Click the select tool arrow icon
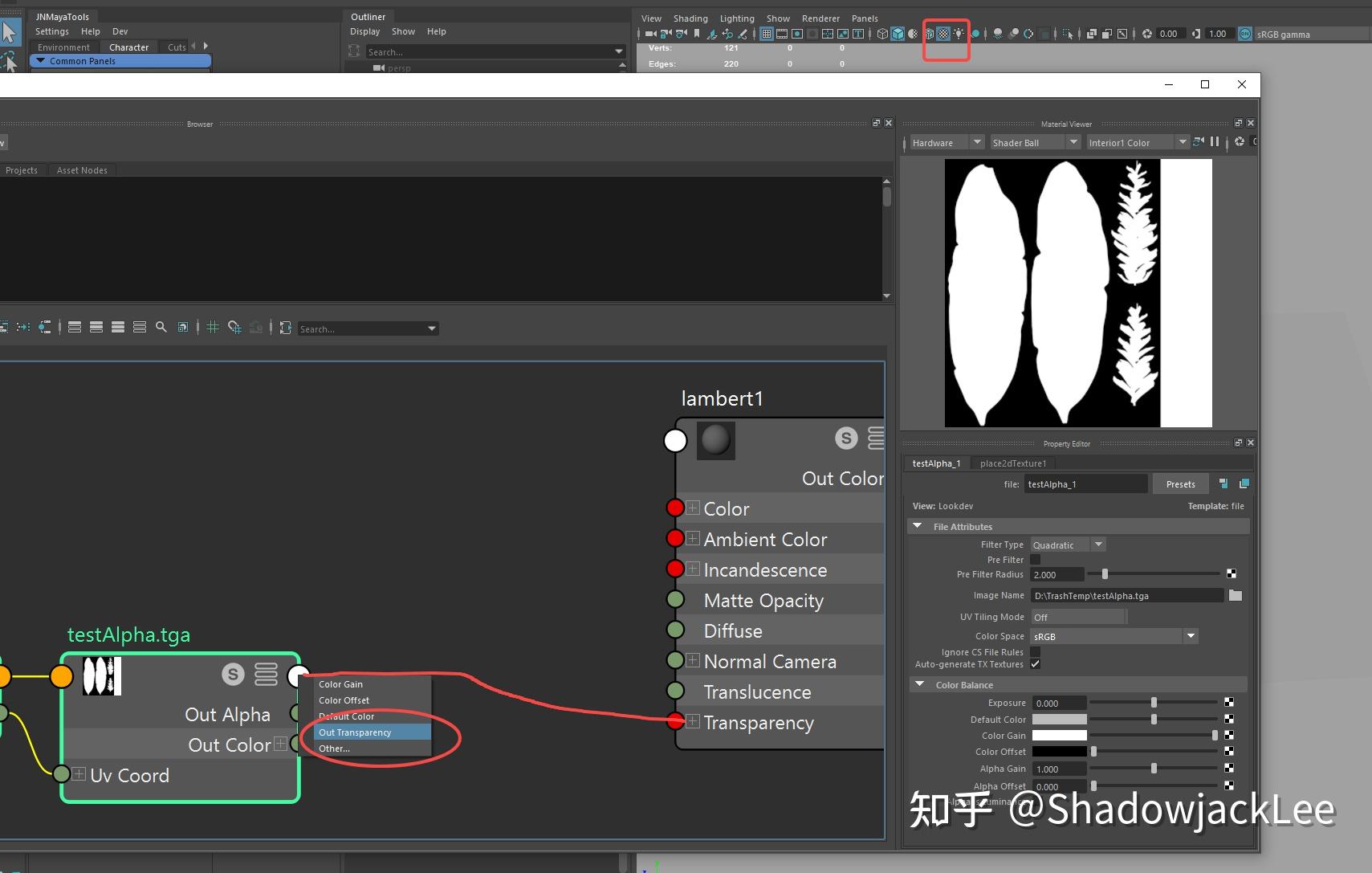1372x873 pixels. tap(10, 32)
